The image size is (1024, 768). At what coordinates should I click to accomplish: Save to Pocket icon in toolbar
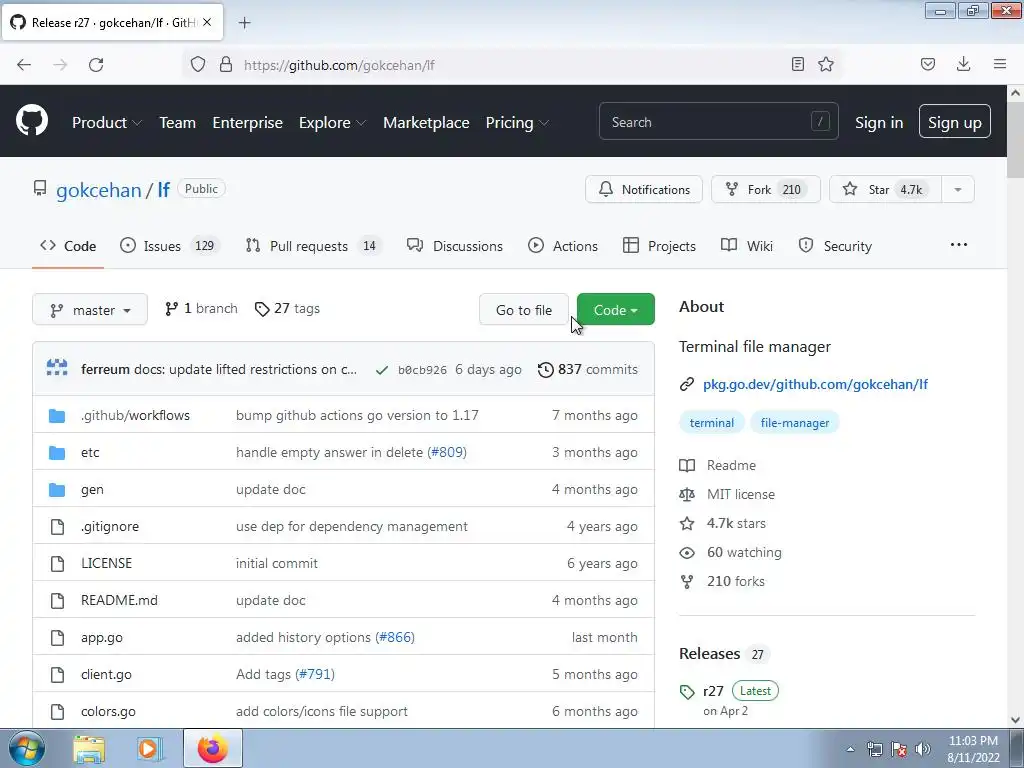pos(928,64)
